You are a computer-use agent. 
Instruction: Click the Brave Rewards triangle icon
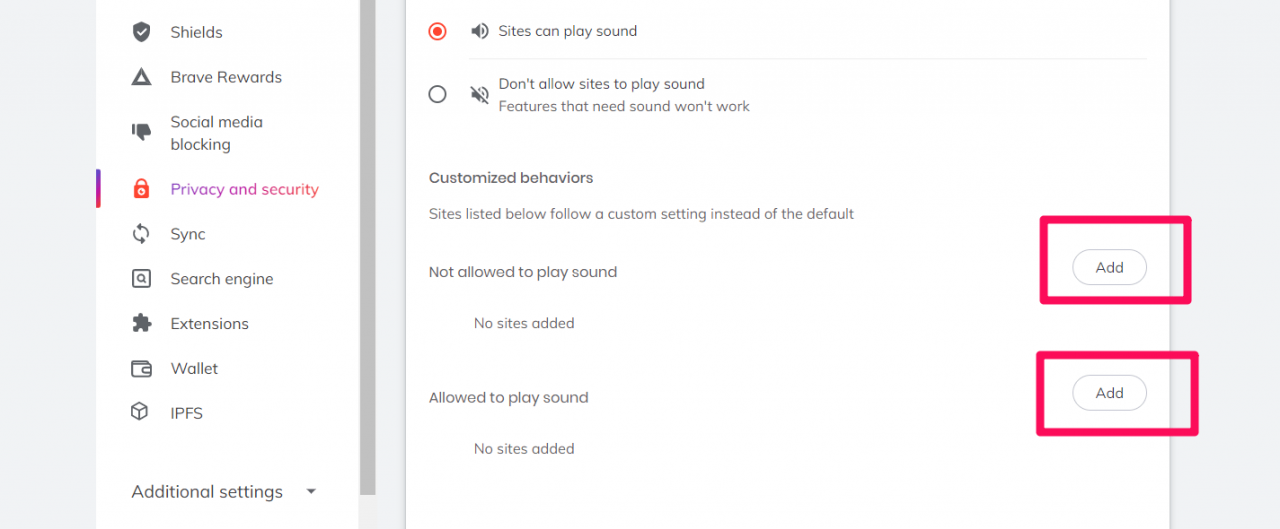click(142, 77)
